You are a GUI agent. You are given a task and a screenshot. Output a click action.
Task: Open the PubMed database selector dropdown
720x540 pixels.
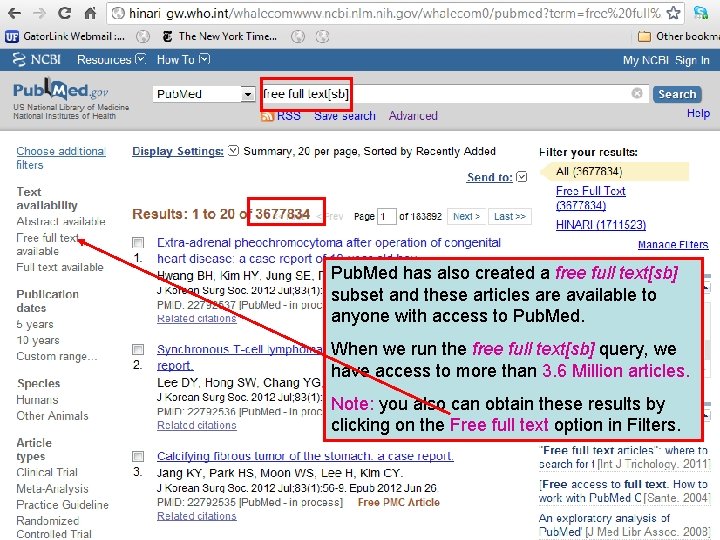204,94
